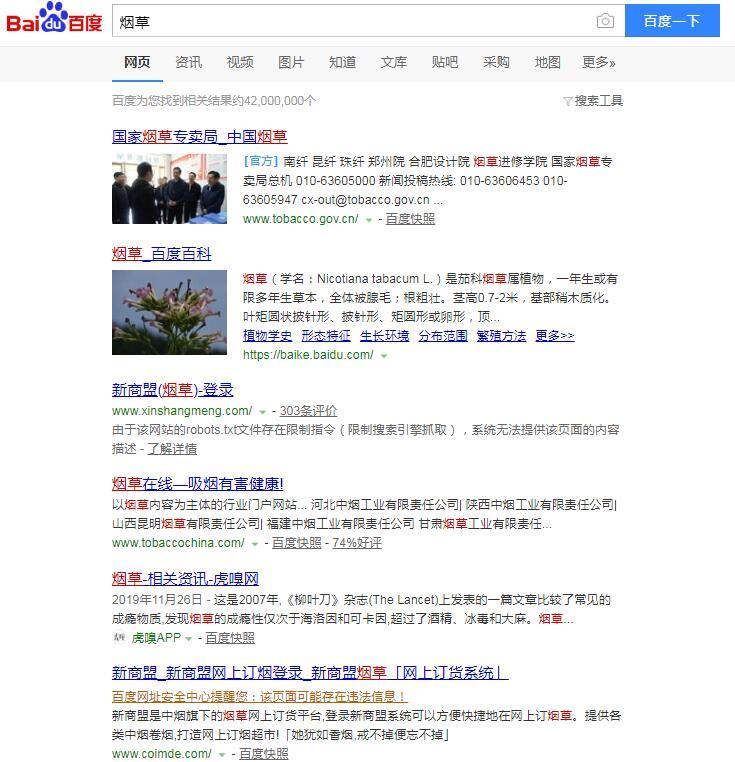The width and height of the screenshot is (735, 762).
Task: Switch to the 地图 tab
Action: coord(547,62)
